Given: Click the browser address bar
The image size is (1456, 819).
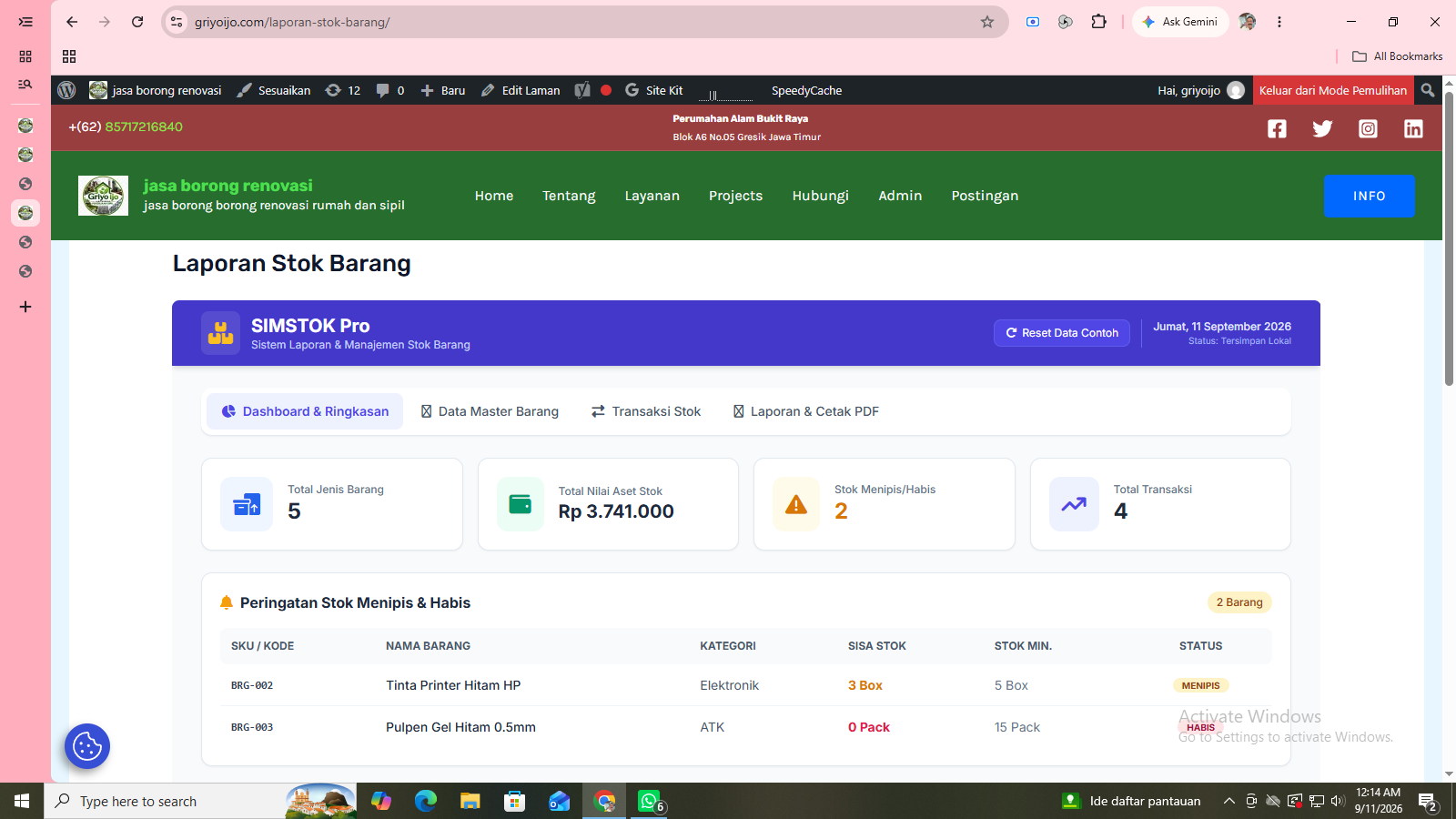Looking at the screenshot, I should (x=582, y=22).
